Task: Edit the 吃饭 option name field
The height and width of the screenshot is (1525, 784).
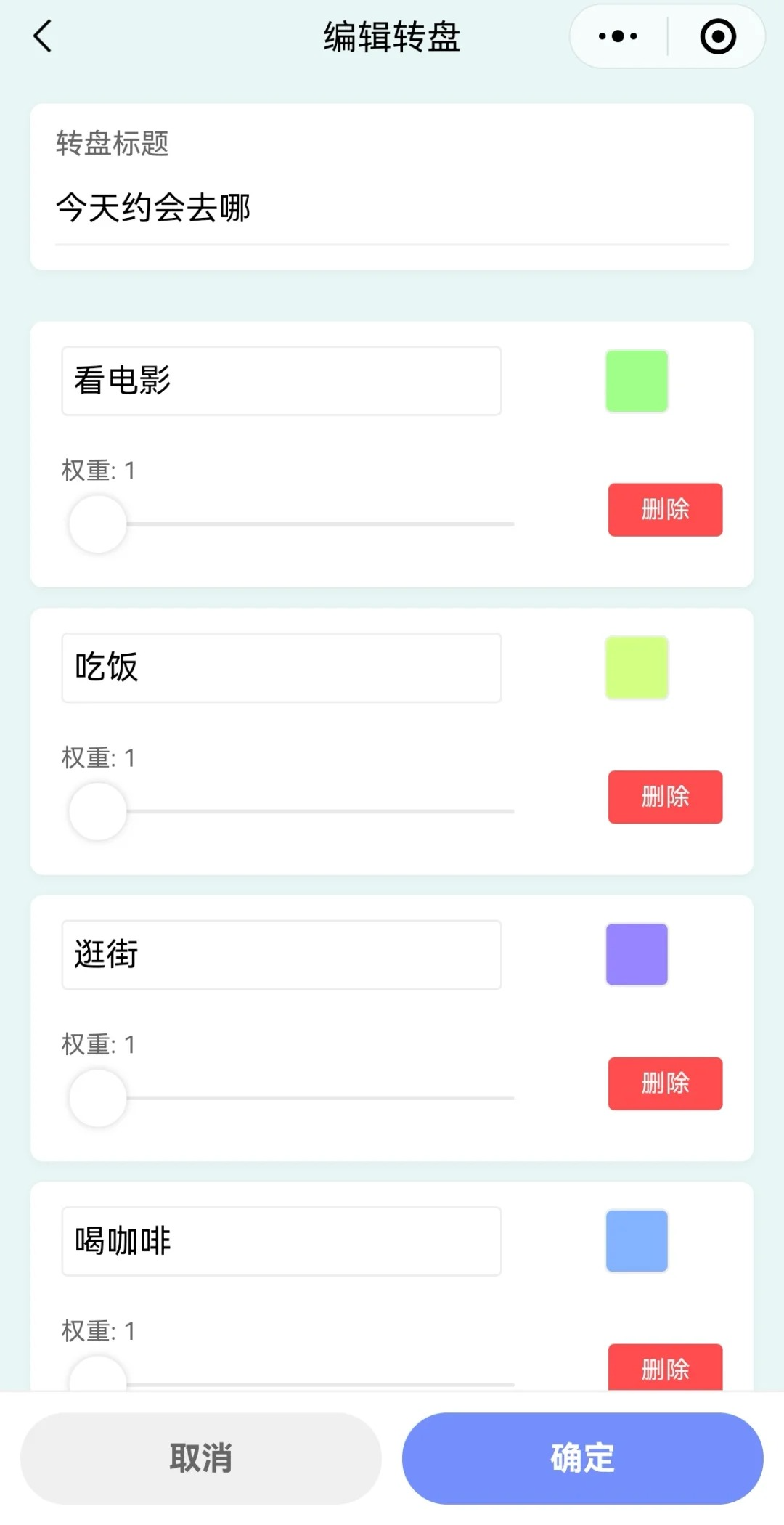Action: (282, 668)
